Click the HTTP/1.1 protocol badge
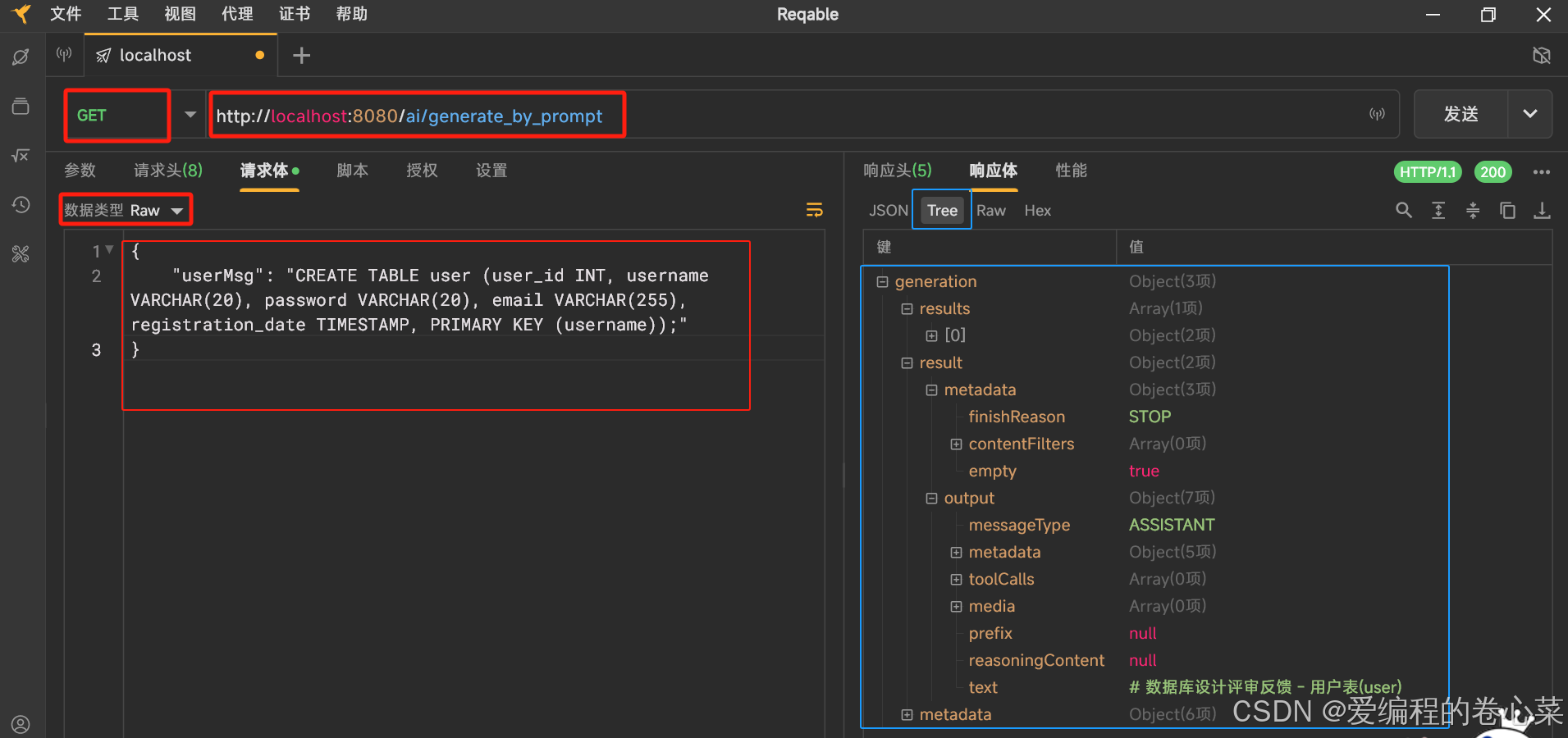Viewport: 1568px width, 738px height. [1428, 171]
